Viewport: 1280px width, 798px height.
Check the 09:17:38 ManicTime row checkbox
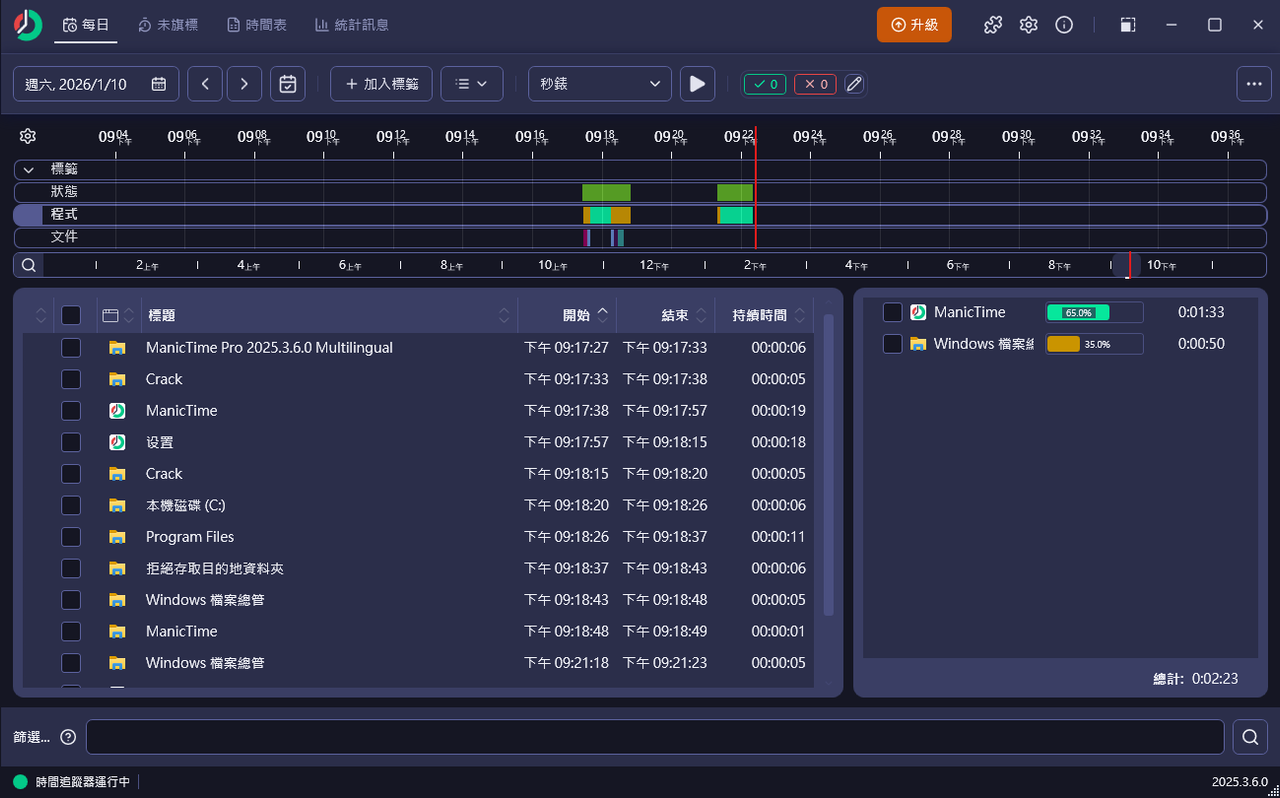coord(71,411)
